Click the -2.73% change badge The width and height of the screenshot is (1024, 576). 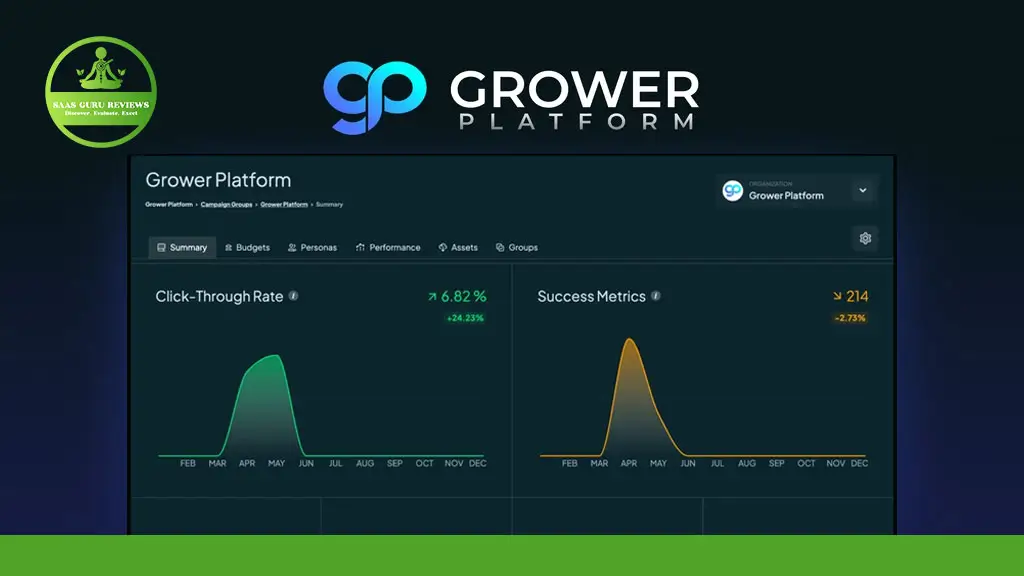pyautogui.click(x=850, y=318)
